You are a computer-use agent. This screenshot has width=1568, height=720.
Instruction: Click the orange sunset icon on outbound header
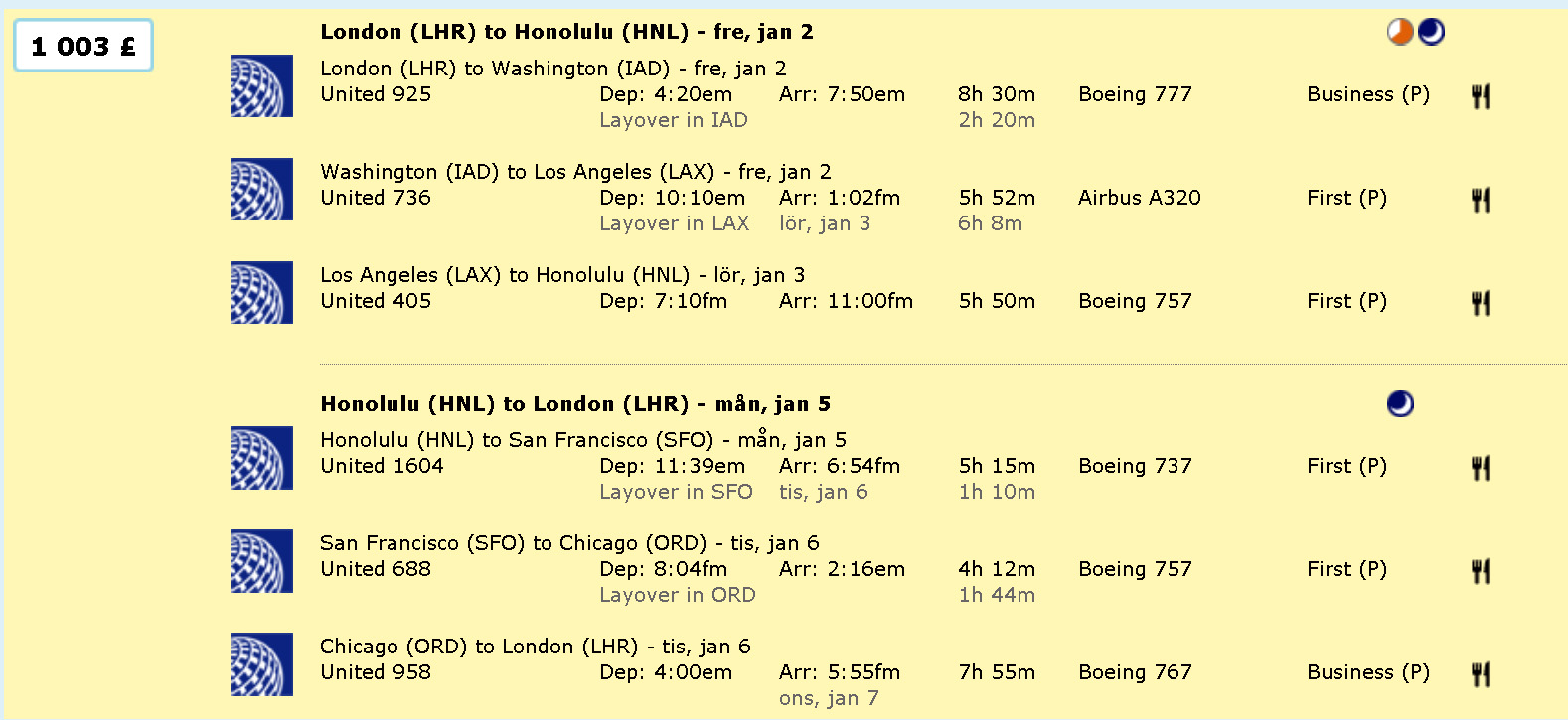point(1400,32)
